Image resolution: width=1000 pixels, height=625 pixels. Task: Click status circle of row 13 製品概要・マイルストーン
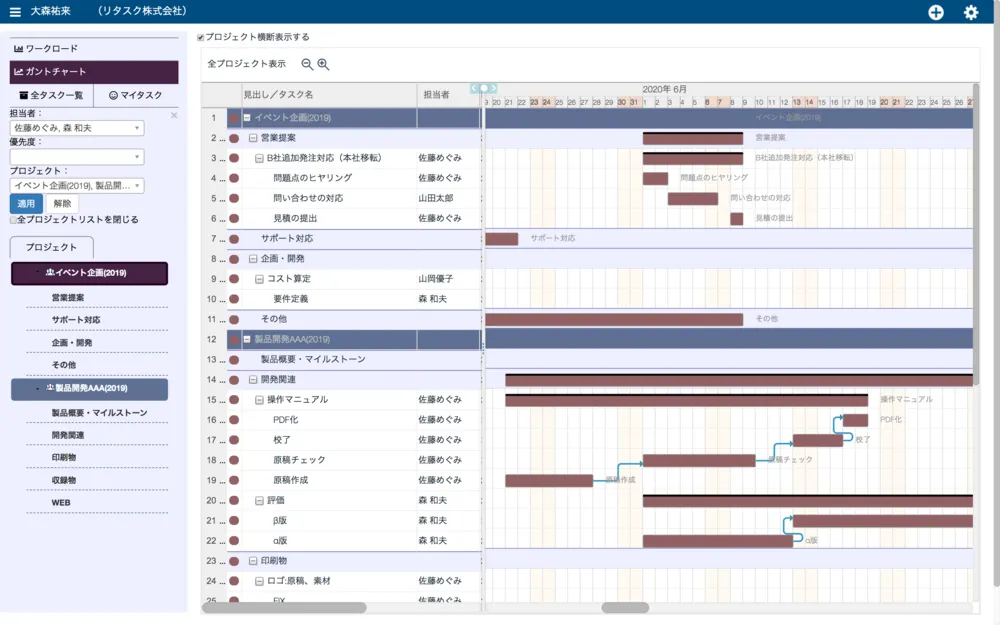[234, 360]
